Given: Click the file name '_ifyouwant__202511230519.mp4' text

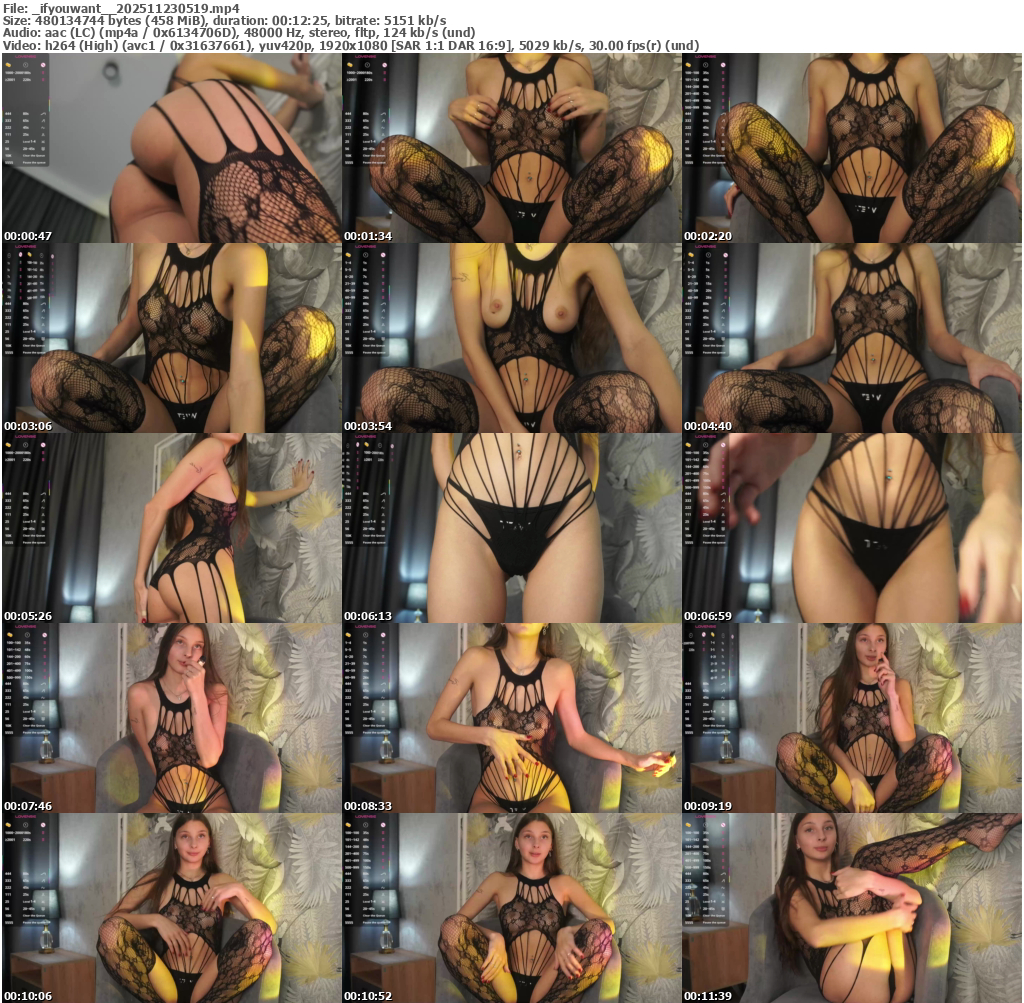Looking at the screenshot, I should point(136,8).
